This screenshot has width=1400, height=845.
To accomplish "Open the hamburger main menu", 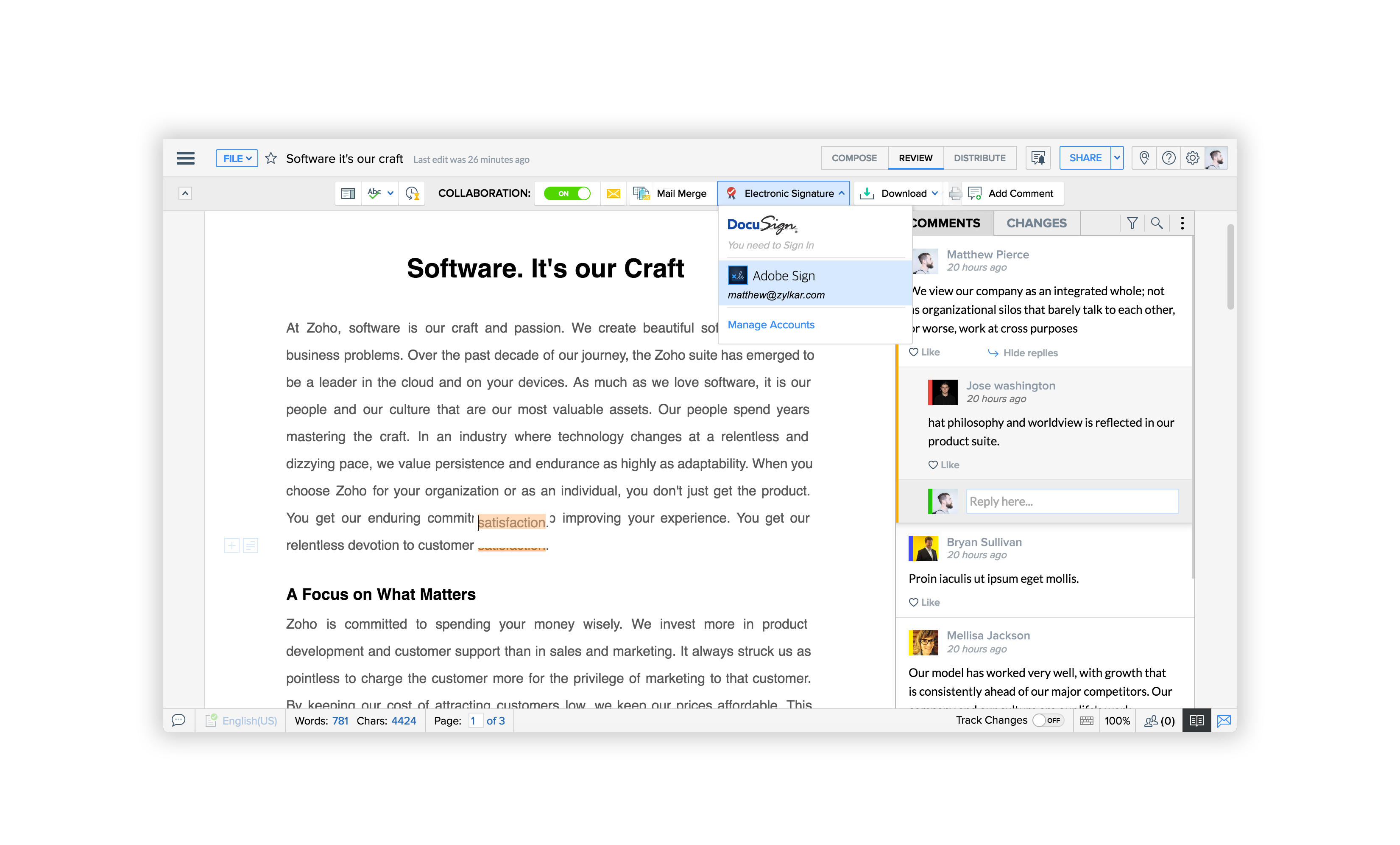I will coord(185,158).
